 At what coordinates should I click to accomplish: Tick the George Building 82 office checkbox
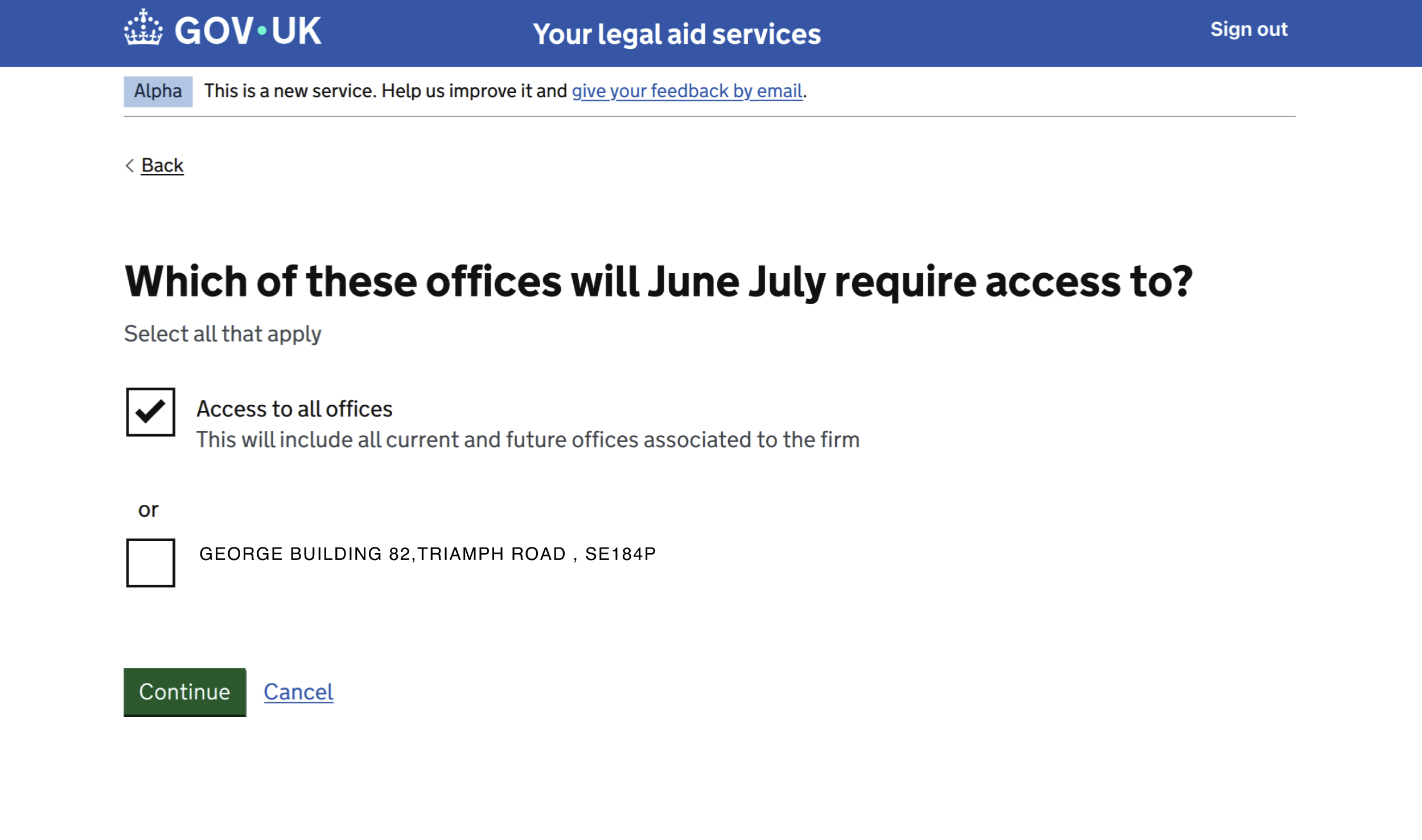151,563
